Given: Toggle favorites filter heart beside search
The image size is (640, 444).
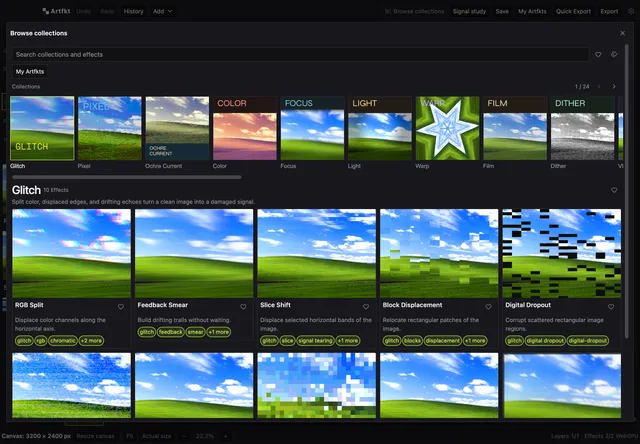Looking at the screenshot, I should pos(598,54).
